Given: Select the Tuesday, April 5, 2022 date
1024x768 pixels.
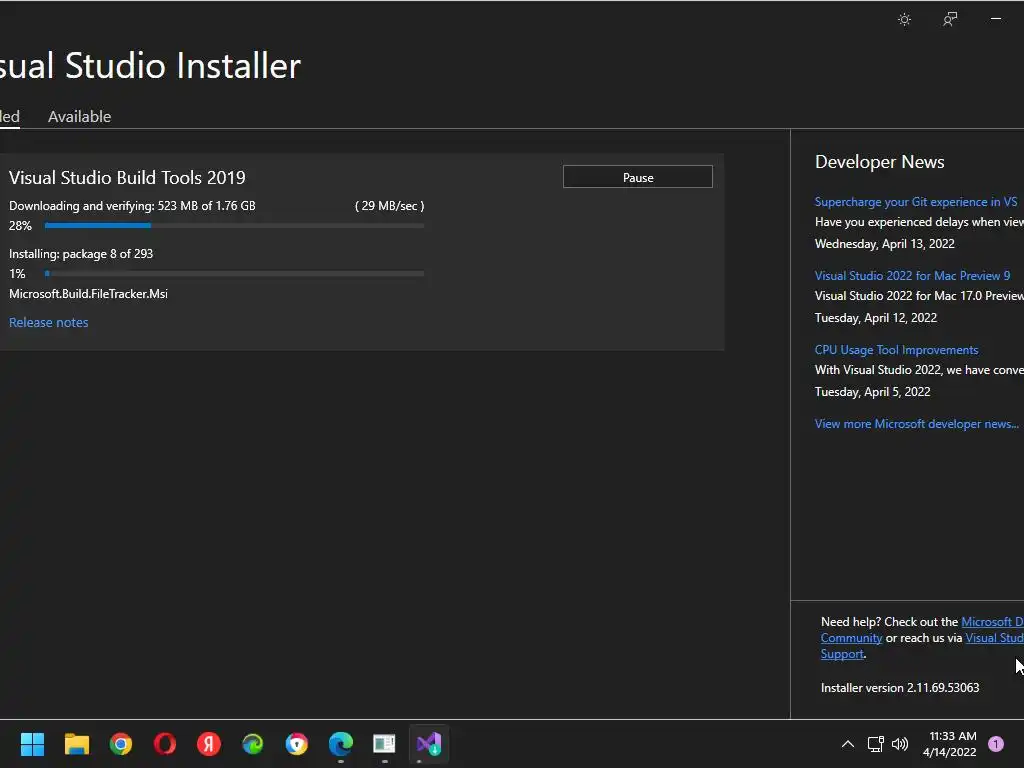Looking at the screenshot, I should pyautogui.click(x=872, y=392).
